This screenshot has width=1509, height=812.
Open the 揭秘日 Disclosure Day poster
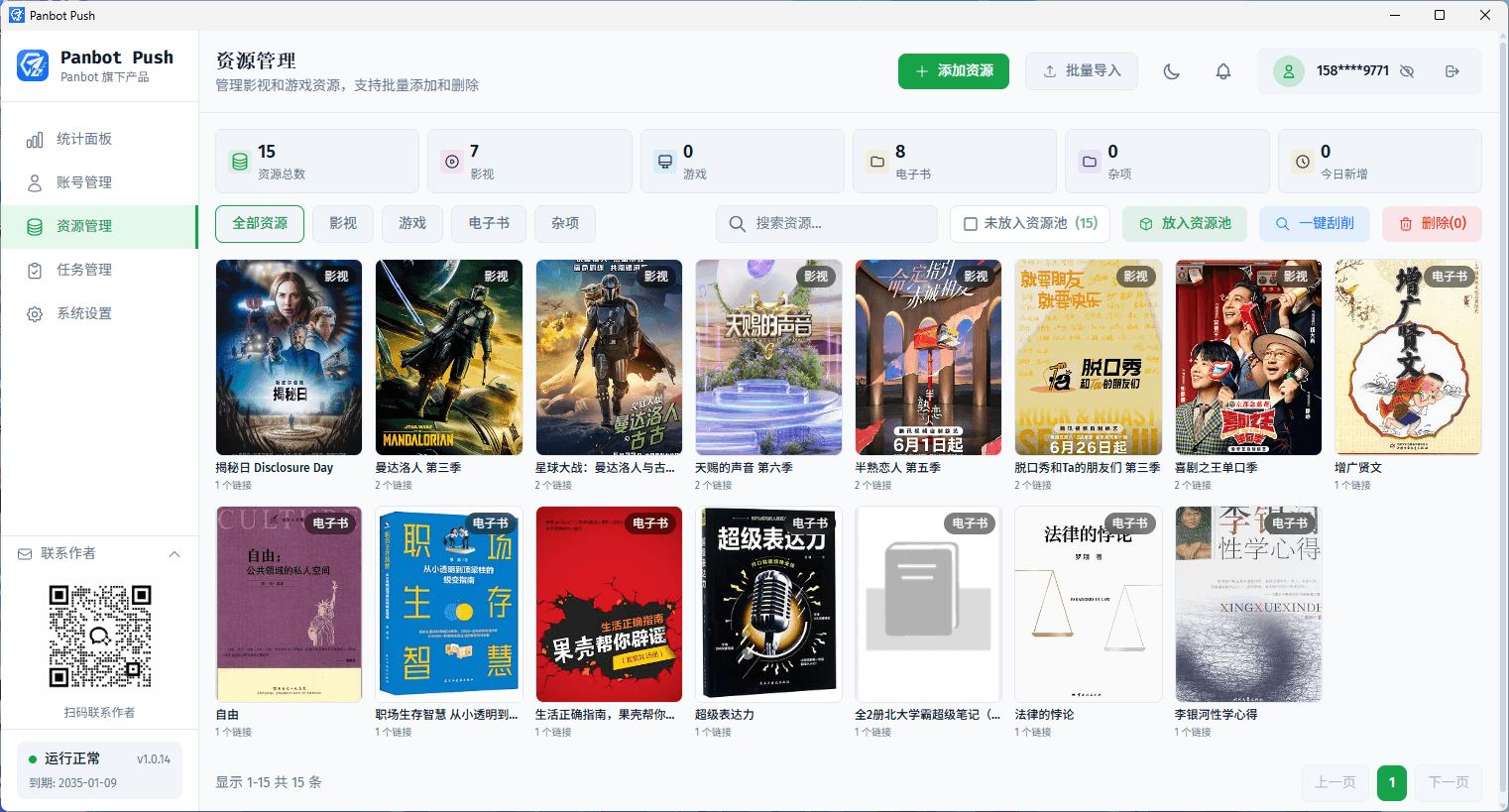point(289,357)
